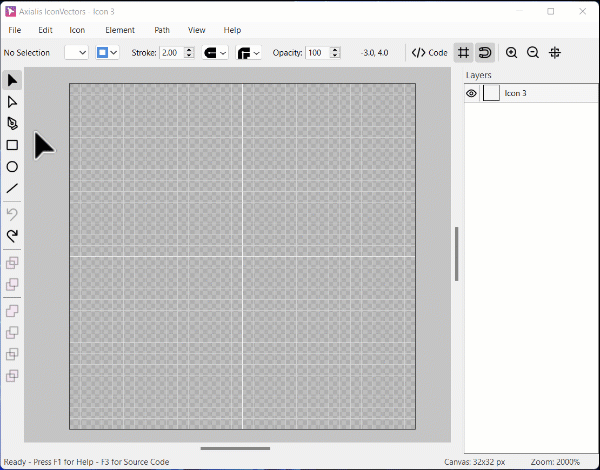Screen dimensions: 600x470
Task: Toggle the grid display button
Action: (x=463, y=52)
